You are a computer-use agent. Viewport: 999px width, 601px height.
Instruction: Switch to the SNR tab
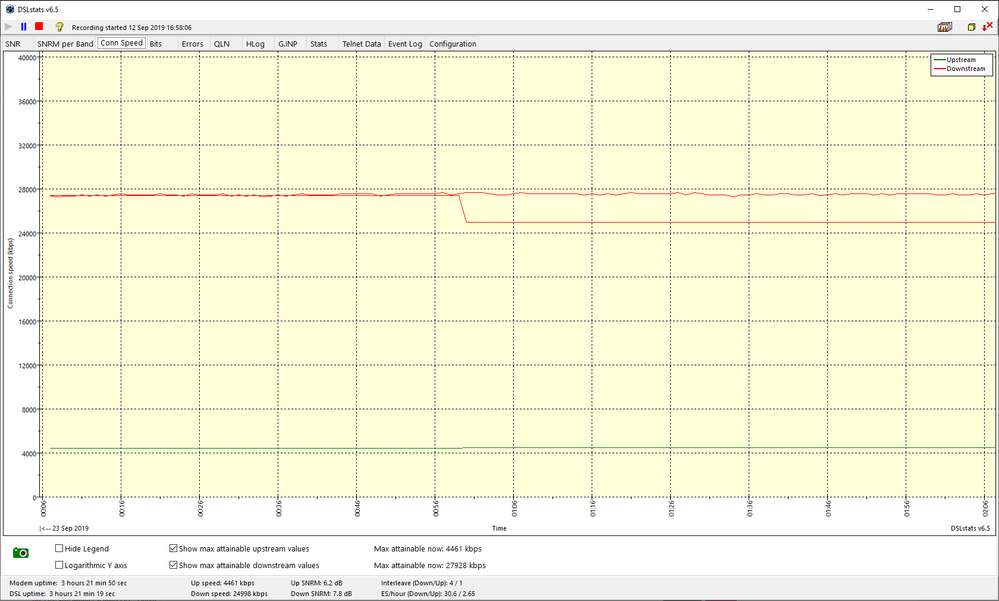click(x=13, y=44)
